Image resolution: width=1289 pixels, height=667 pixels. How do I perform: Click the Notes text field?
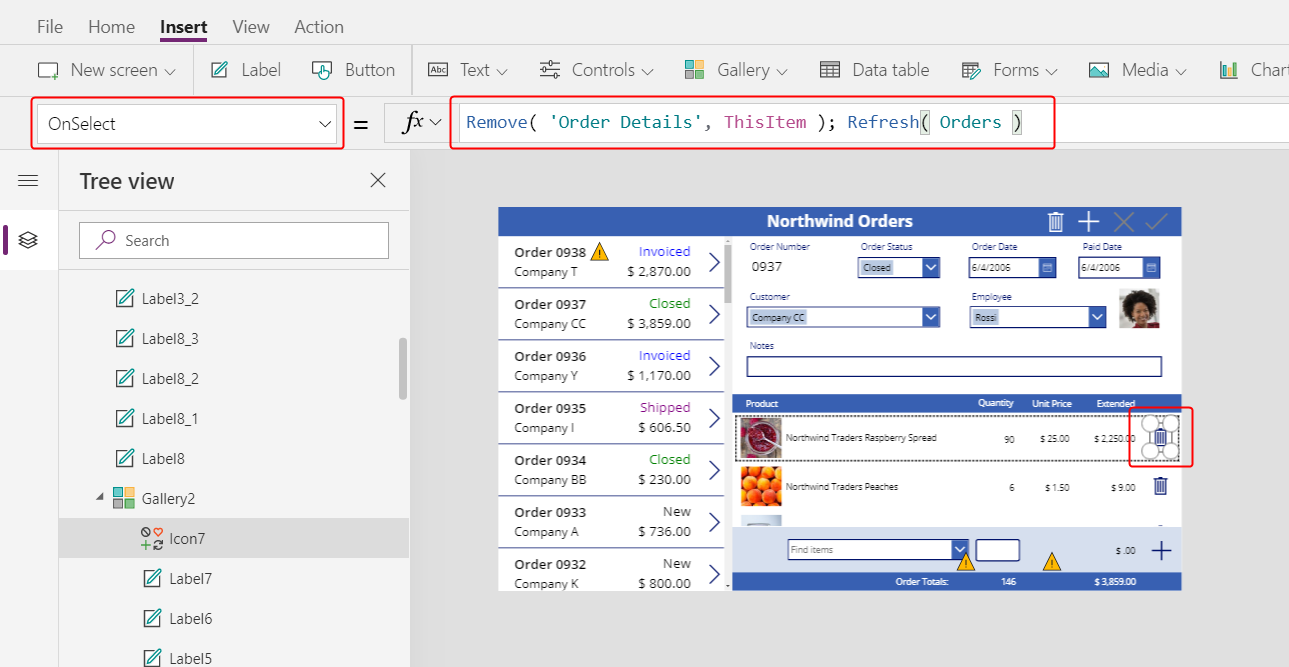tap(954, 366)
